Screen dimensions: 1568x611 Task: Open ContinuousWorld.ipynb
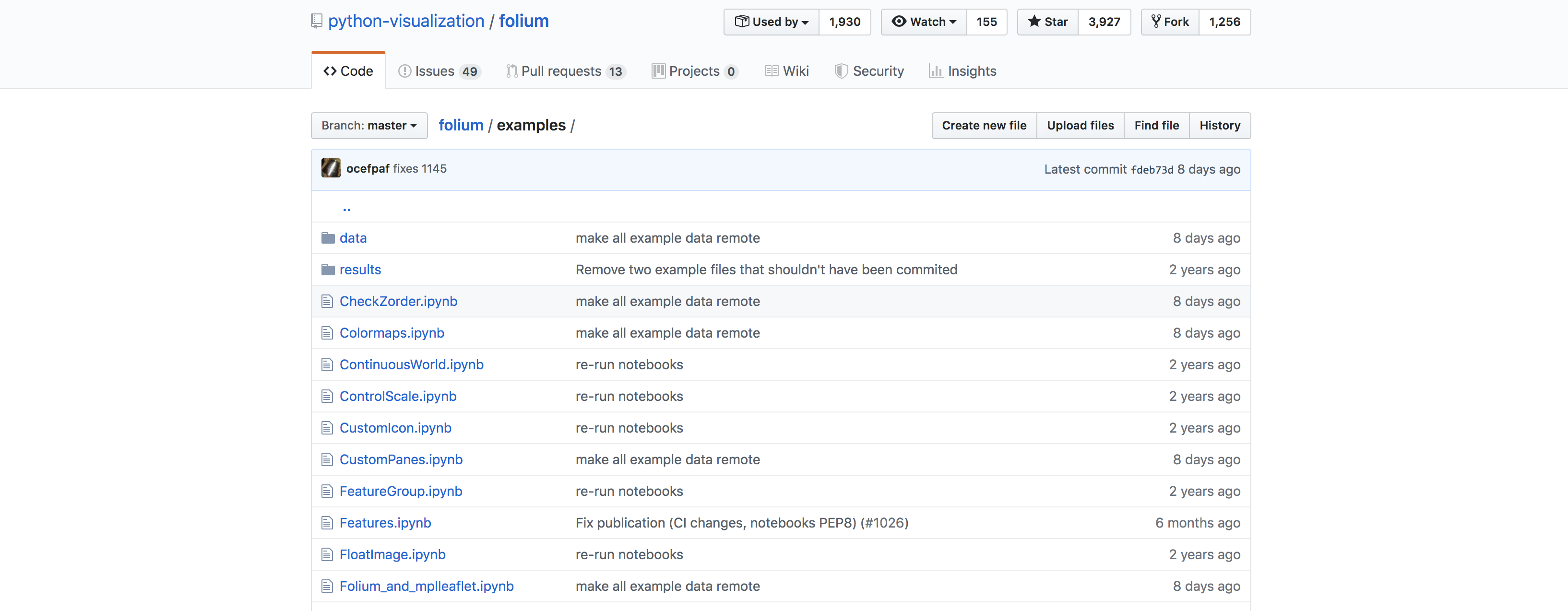tap(412, 364)
